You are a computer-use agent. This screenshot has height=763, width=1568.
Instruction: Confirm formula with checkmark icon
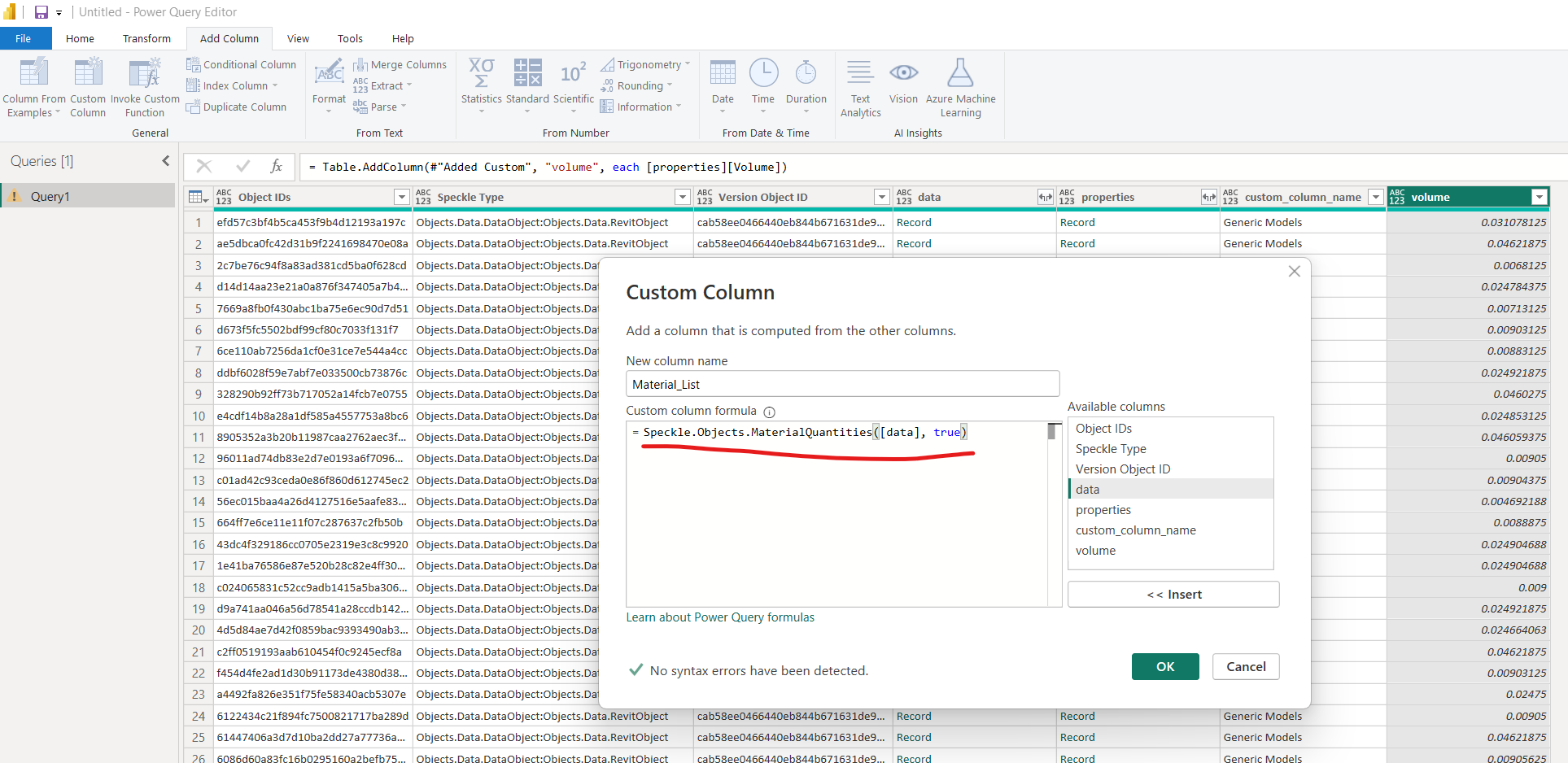click(x=242, y=167)
